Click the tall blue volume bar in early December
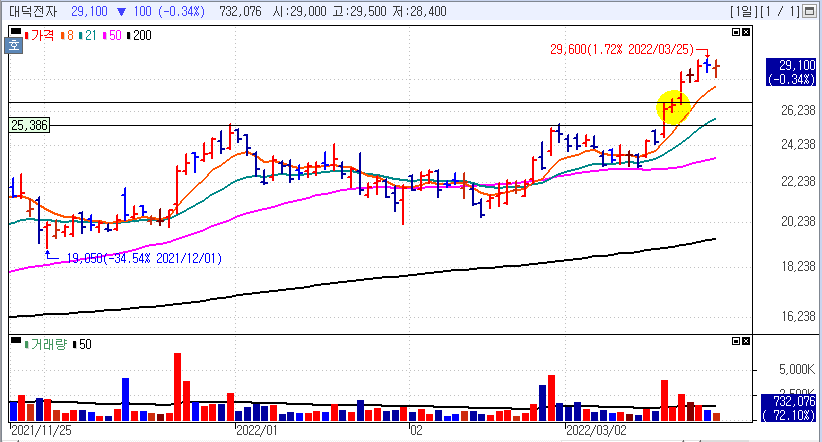Screen dimensions: 822x442 [x=125, y=400]
